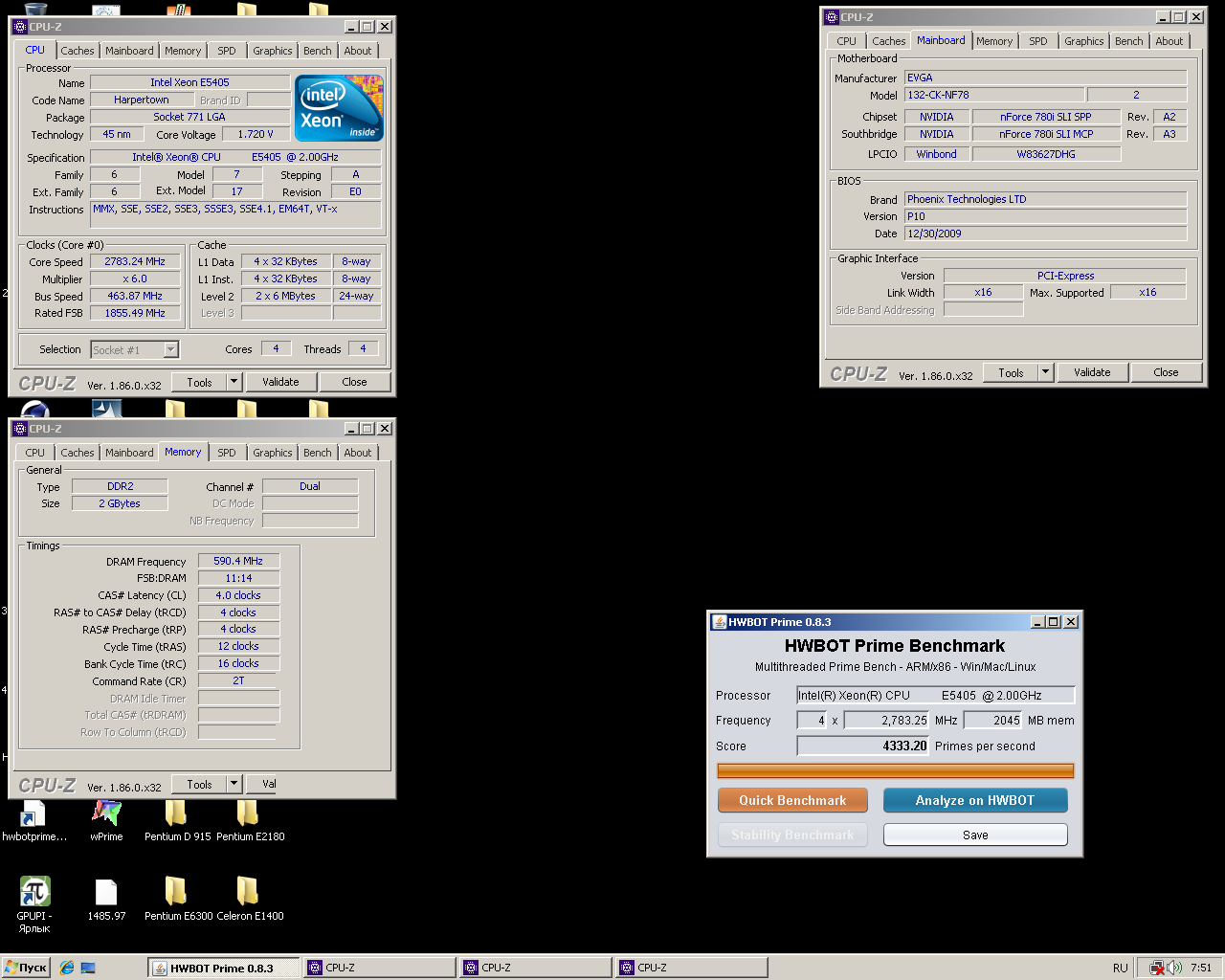Click the 132-CK-NF78 model value

click(x=994, y=95)
